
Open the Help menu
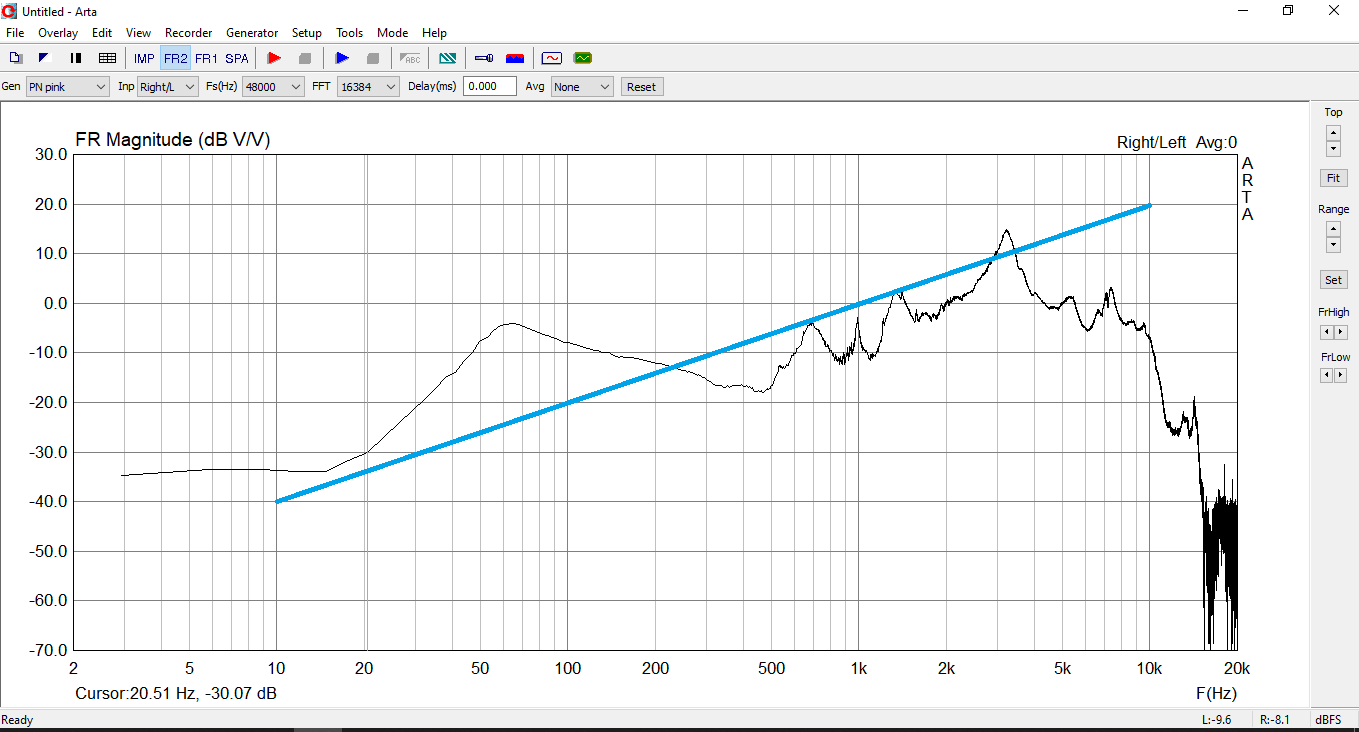[435, 33]
